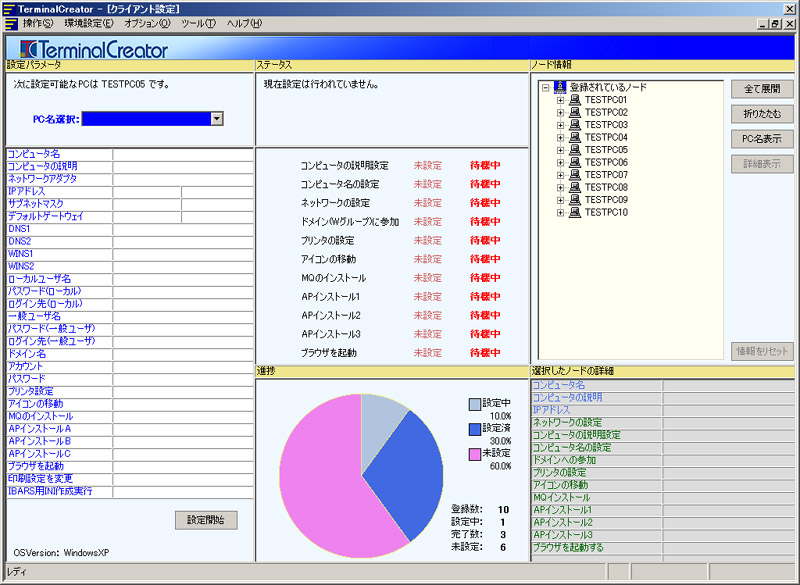The width and height of the screenshot is (800, 585).
Task: Expand the TESTPC02 tree node
Action: pos(560,112)
